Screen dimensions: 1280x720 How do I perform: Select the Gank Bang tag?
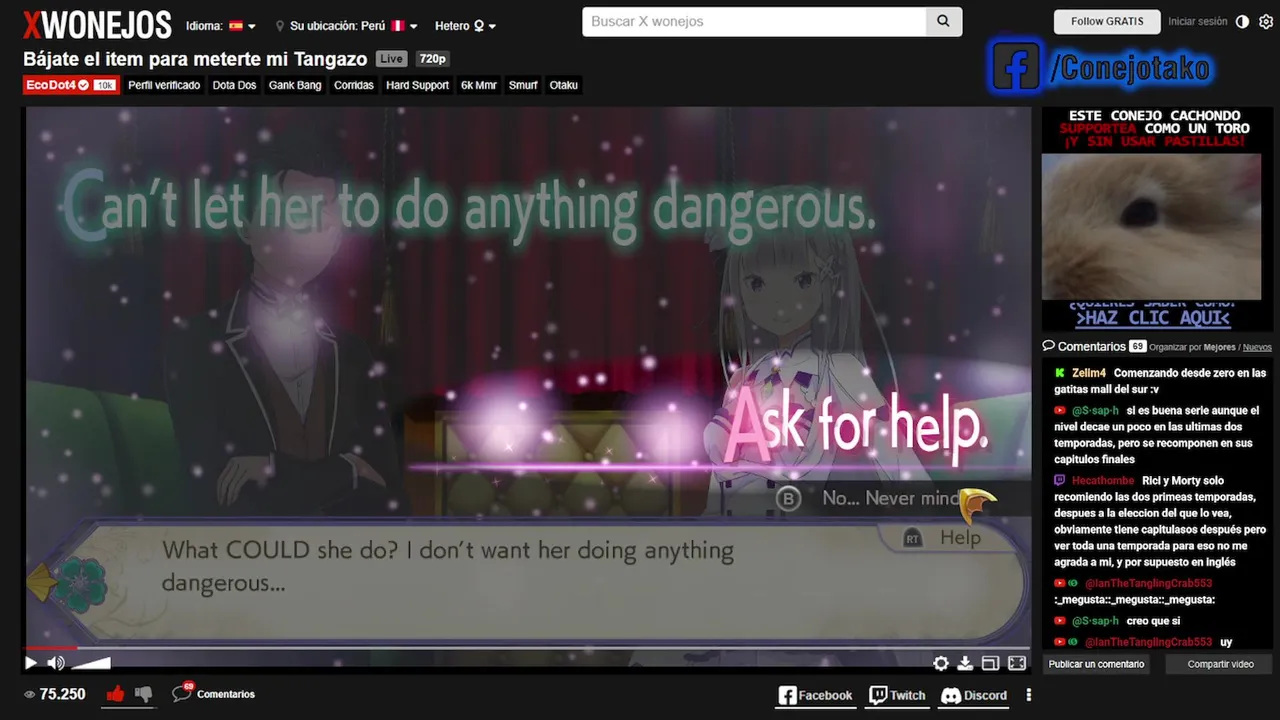pyautogui.click(x=295, y=85)
